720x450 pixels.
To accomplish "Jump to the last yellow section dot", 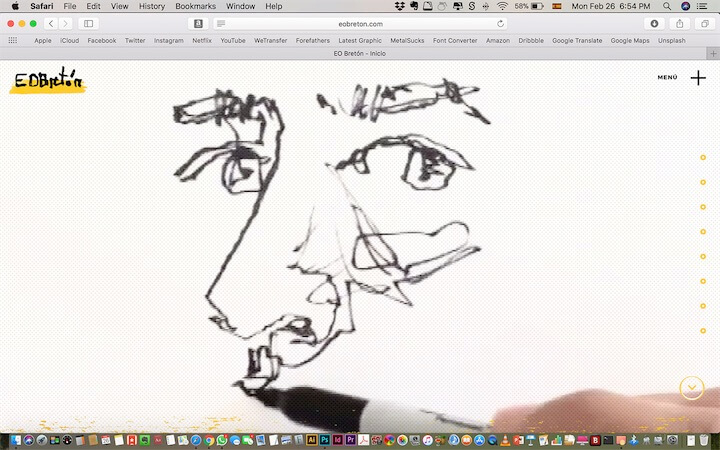I will (703, 330).
